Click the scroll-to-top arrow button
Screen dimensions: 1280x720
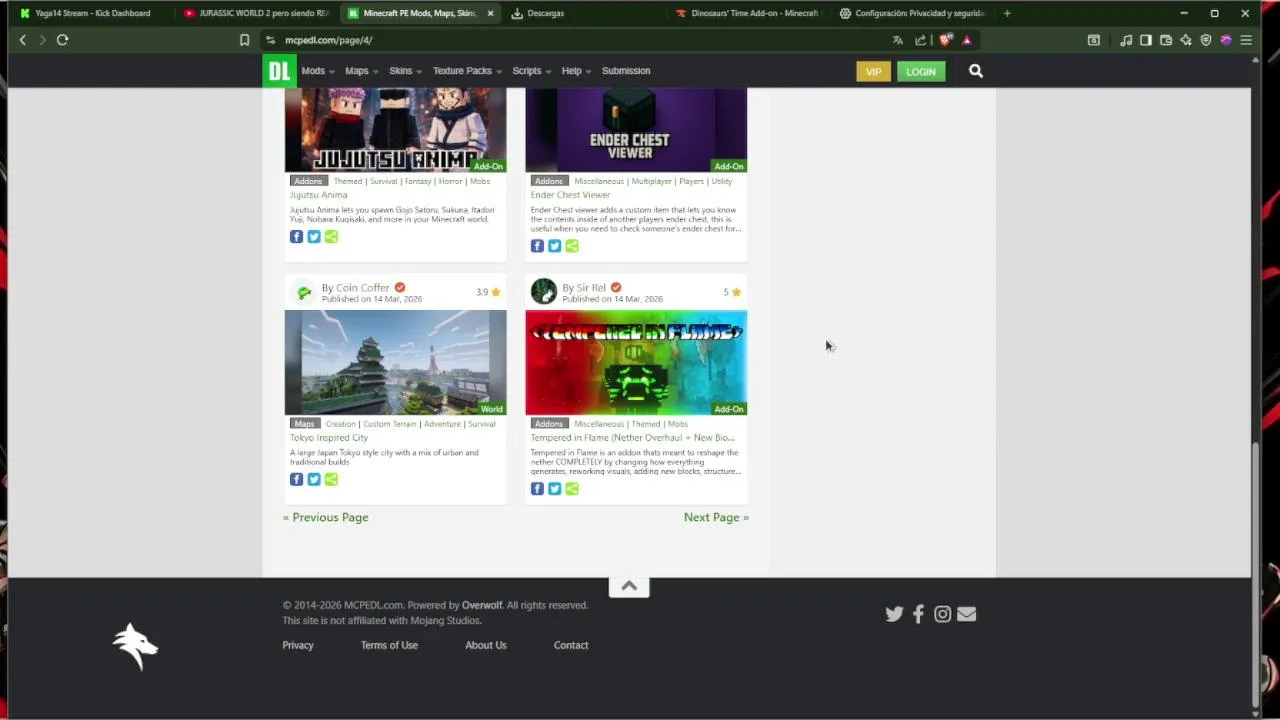pos(629,586)
